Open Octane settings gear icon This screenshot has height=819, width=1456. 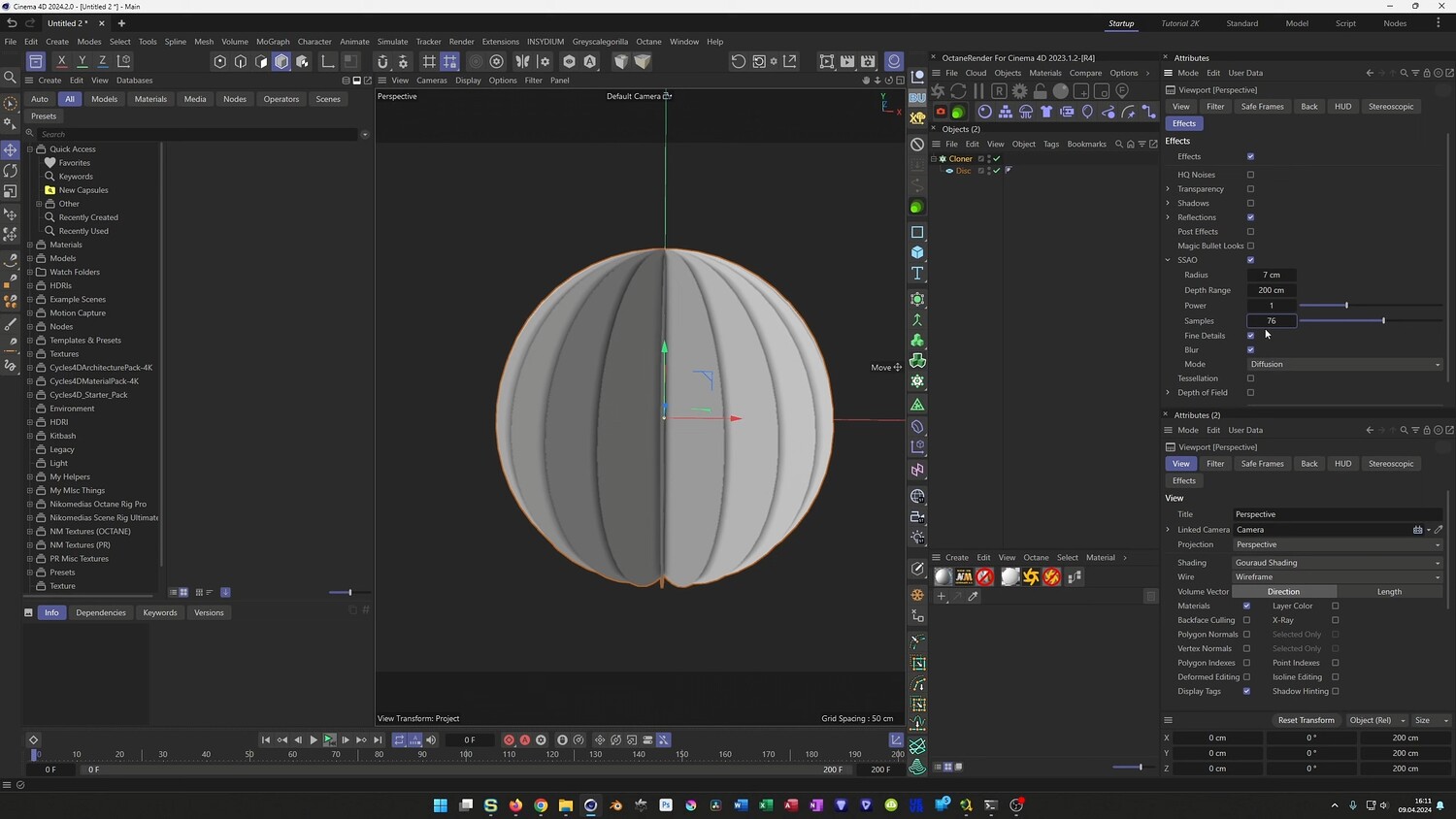pos(1019,91)
